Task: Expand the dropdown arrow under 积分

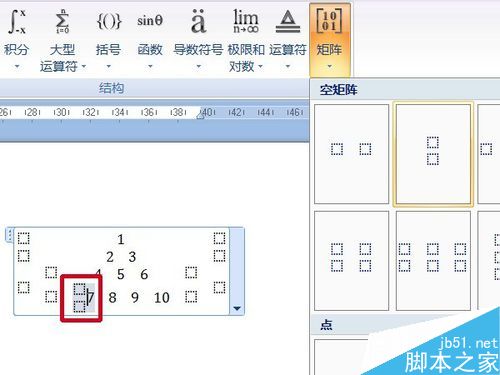Action: pyautogui.click(x=17, y=66)
